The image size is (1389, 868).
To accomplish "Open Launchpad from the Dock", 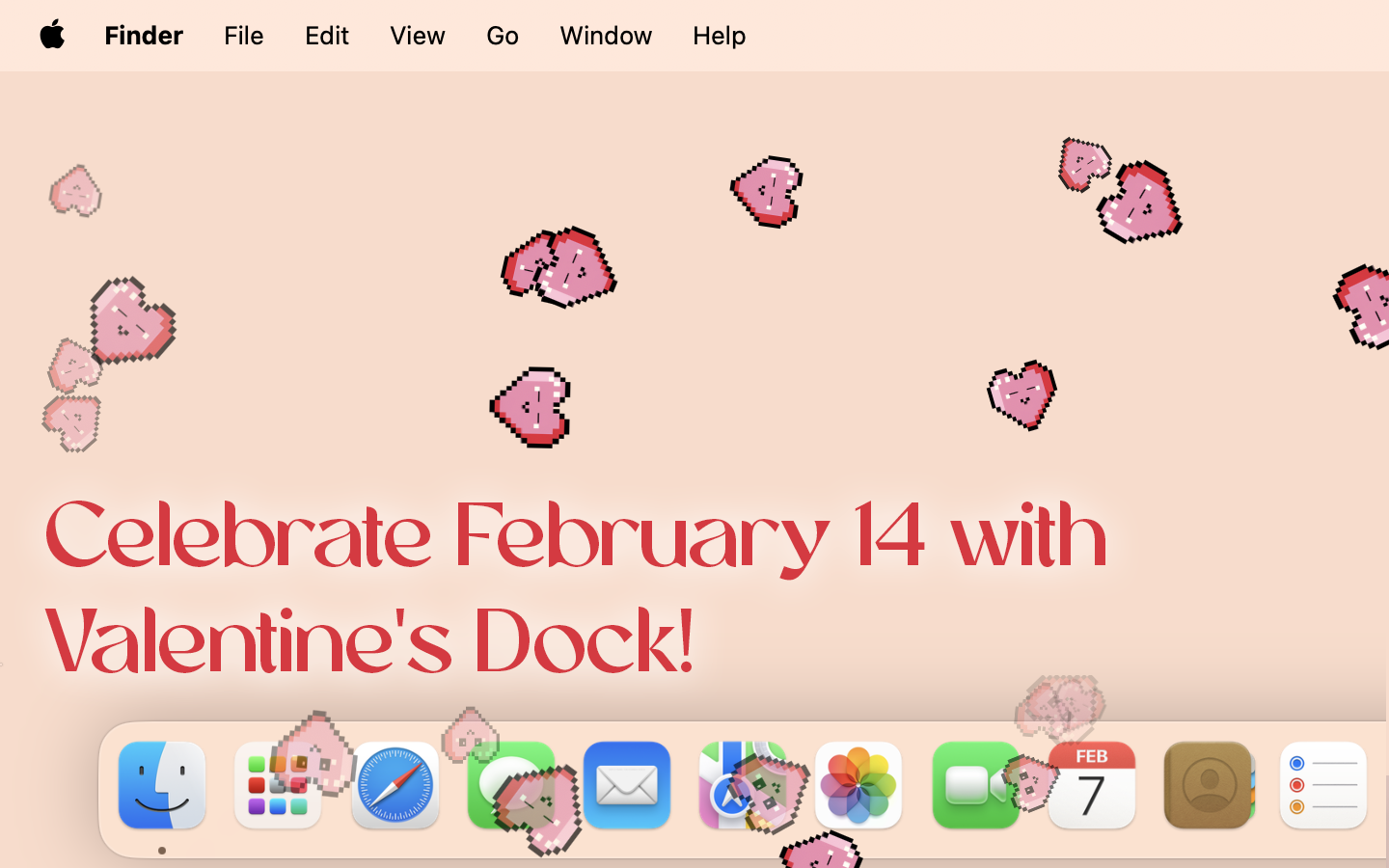I will pos(278,785).
